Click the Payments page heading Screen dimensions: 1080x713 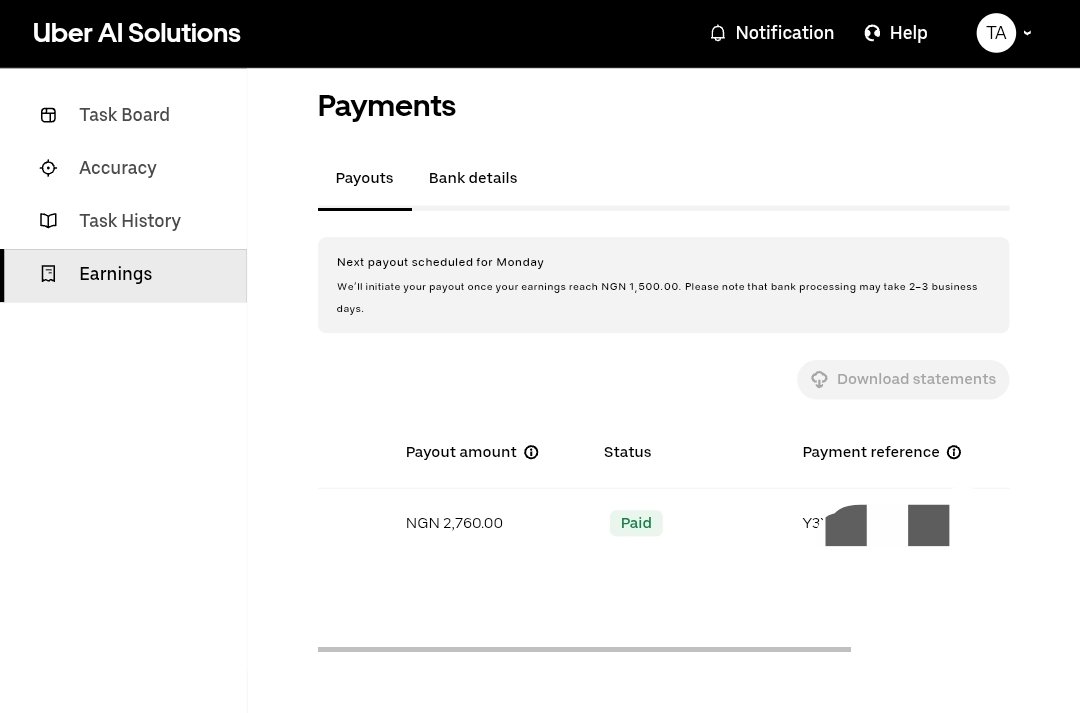tap(386, 107)
